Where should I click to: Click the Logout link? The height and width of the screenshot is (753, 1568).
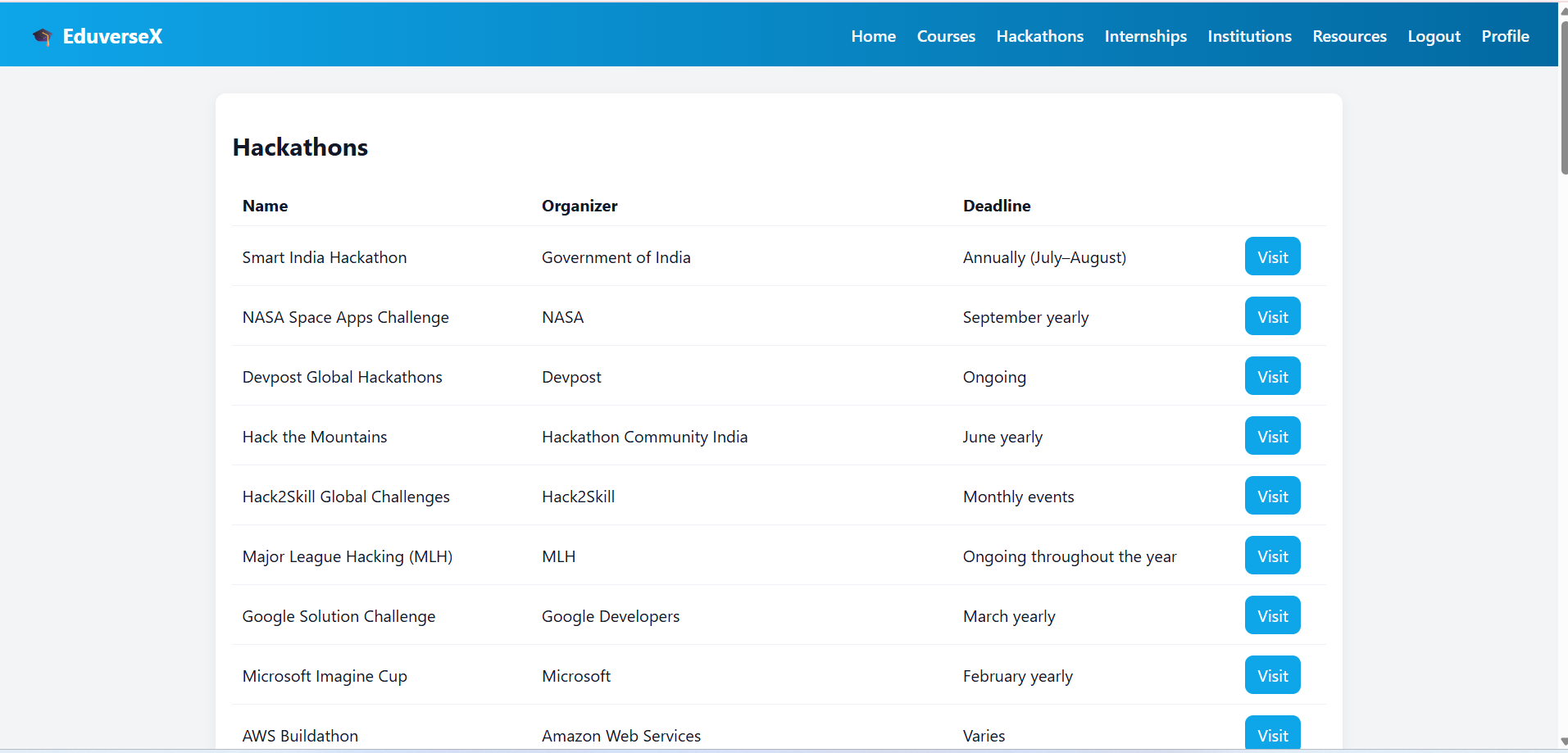point(1434,36)
